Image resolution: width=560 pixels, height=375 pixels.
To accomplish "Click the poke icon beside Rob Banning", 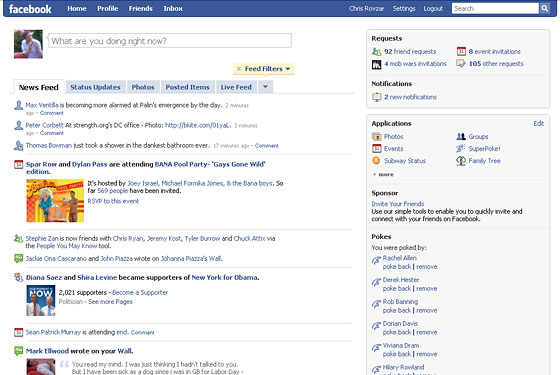I will tap(376, 304).
